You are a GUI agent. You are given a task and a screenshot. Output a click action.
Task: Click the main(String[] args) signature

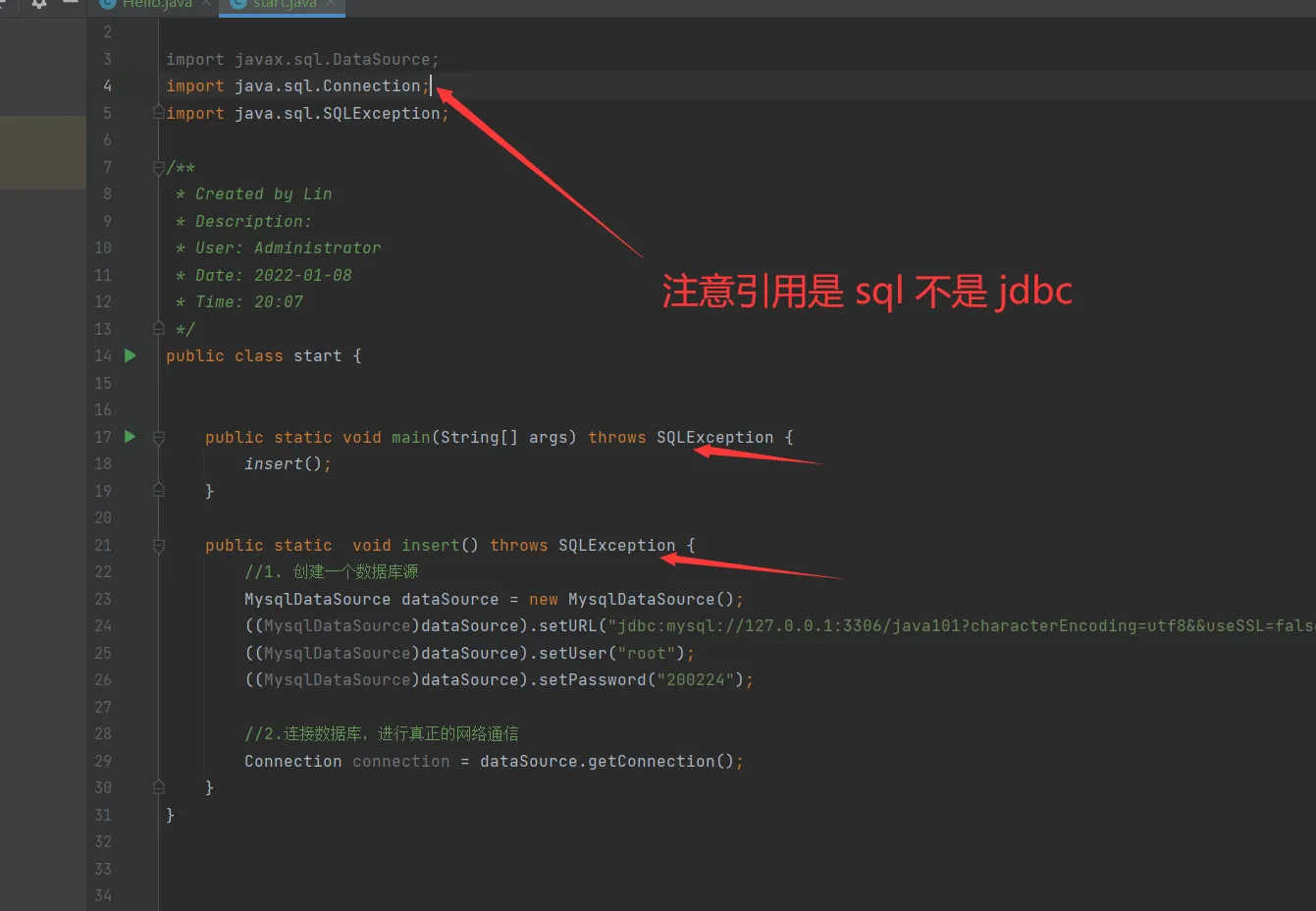(x=484, y=438)
